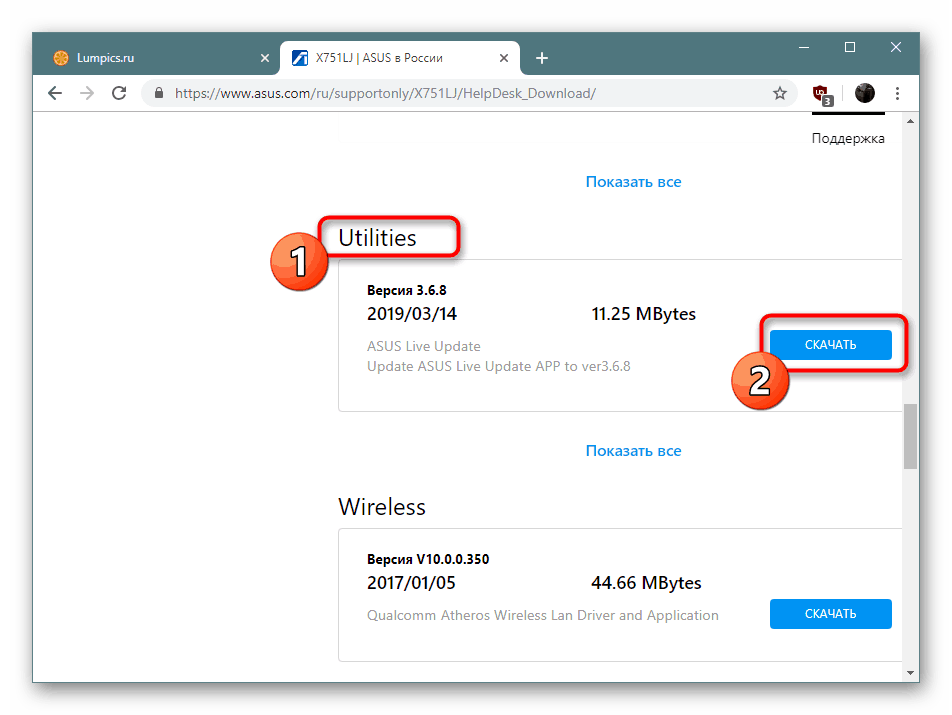Open the Chrome profile avatar
The height and width of the screenshot is (715, 952).
(x=865, y=93)
